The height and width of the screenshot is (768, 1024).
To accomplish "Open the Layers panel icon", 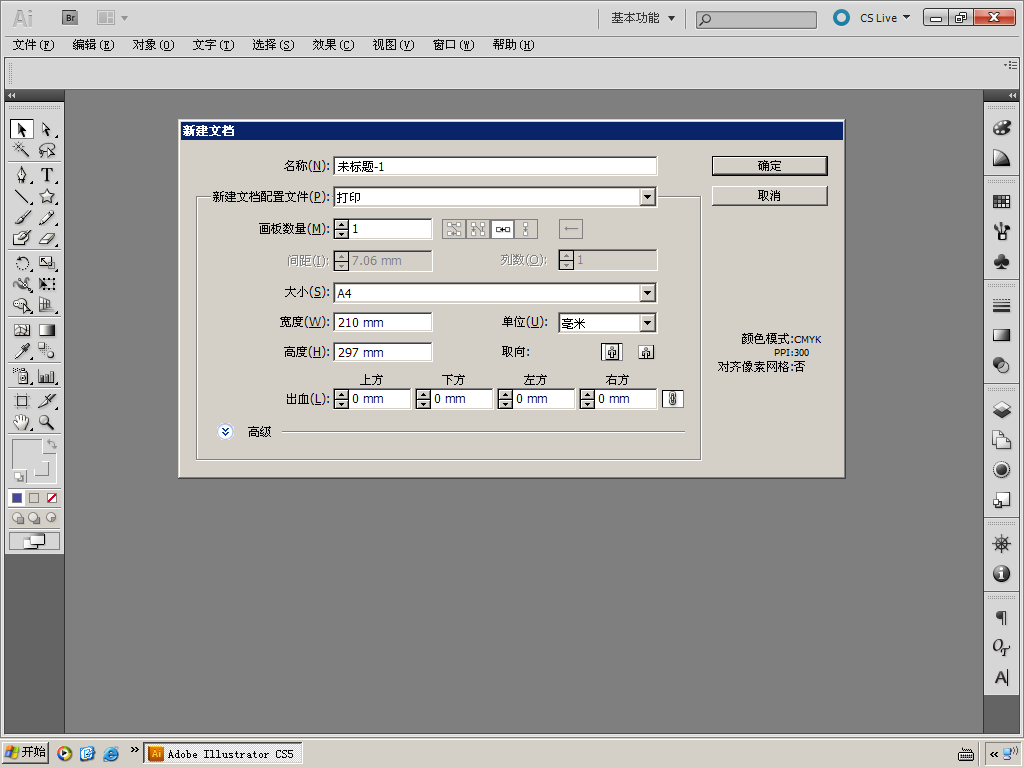I will 1001,409.
